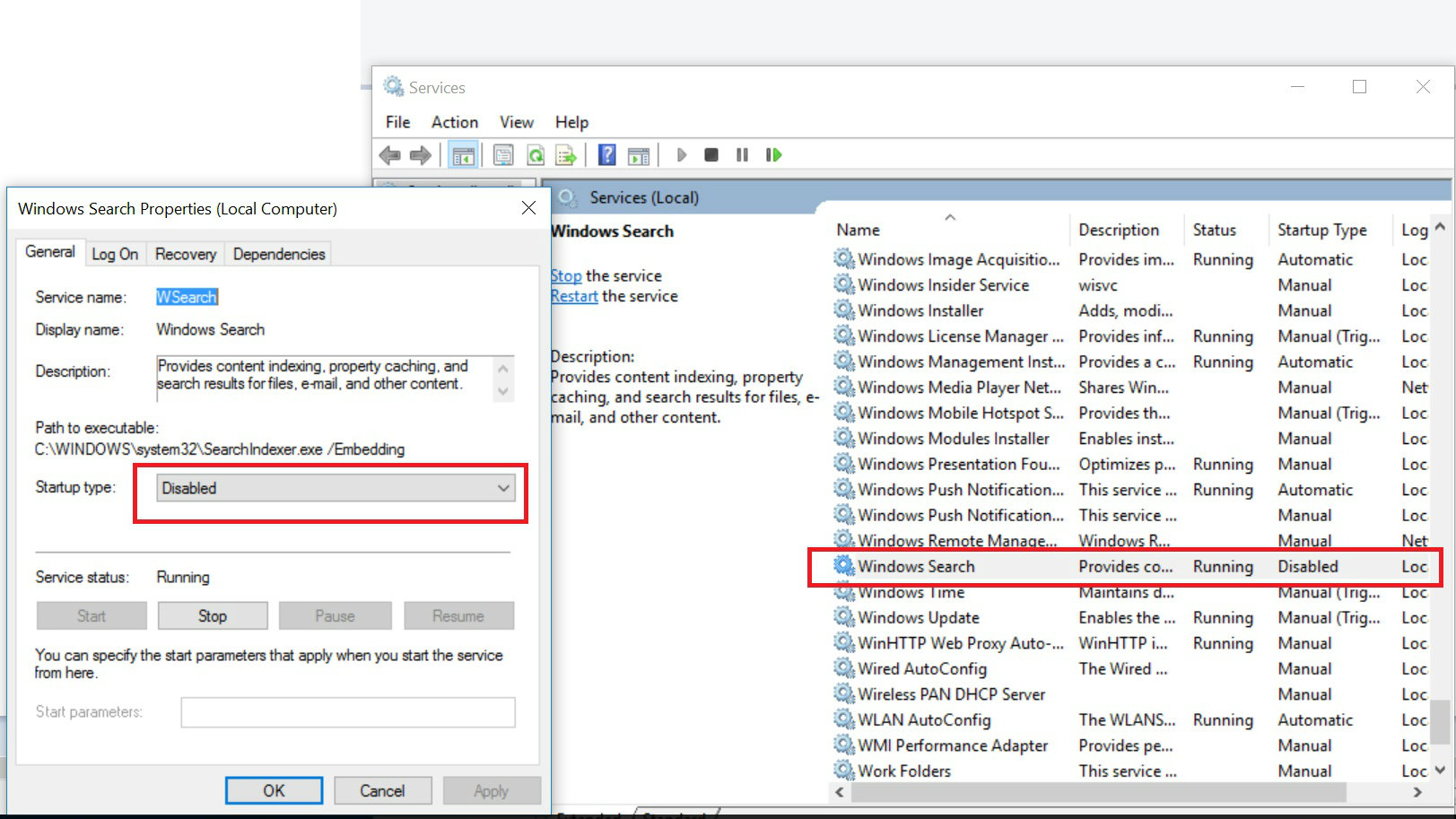Switch to the Recovery tab
Screen dimensions: 1456x819
186,255
